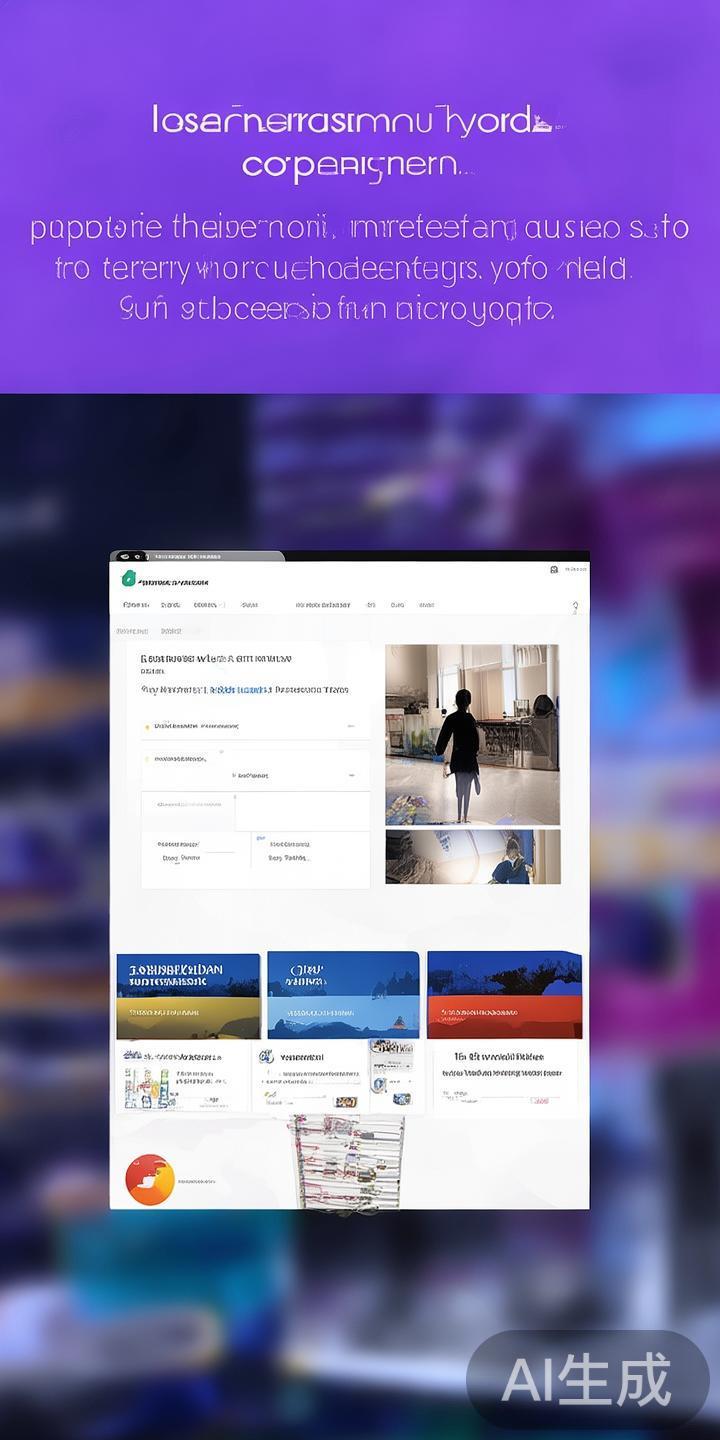Open the banner card with yellow stripe
720x1440 pixels.
(188, 995)
